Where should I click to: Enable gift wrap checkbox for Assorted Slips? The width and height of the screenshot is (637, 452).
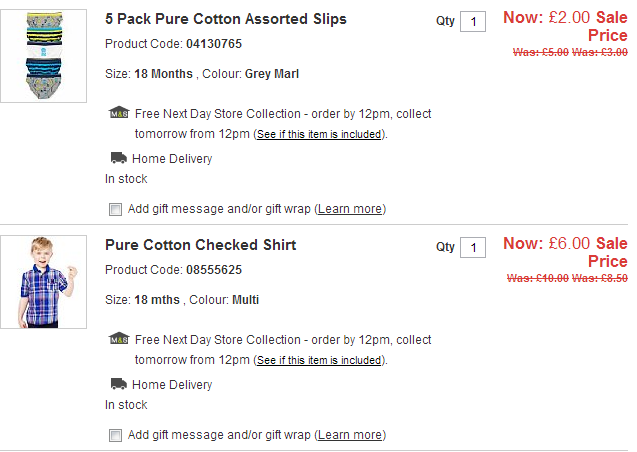coord(115,209)
